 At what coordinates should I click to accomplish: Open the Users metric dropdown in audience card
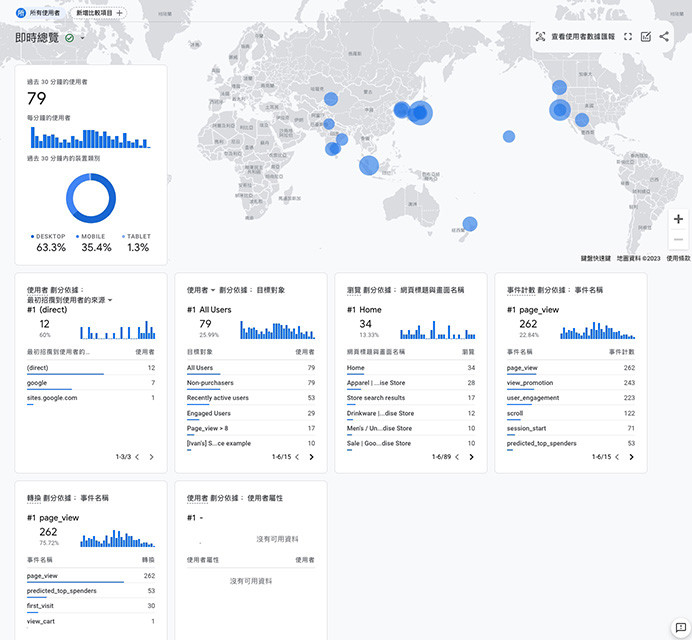pyautogui.click(x=200, y=290)
